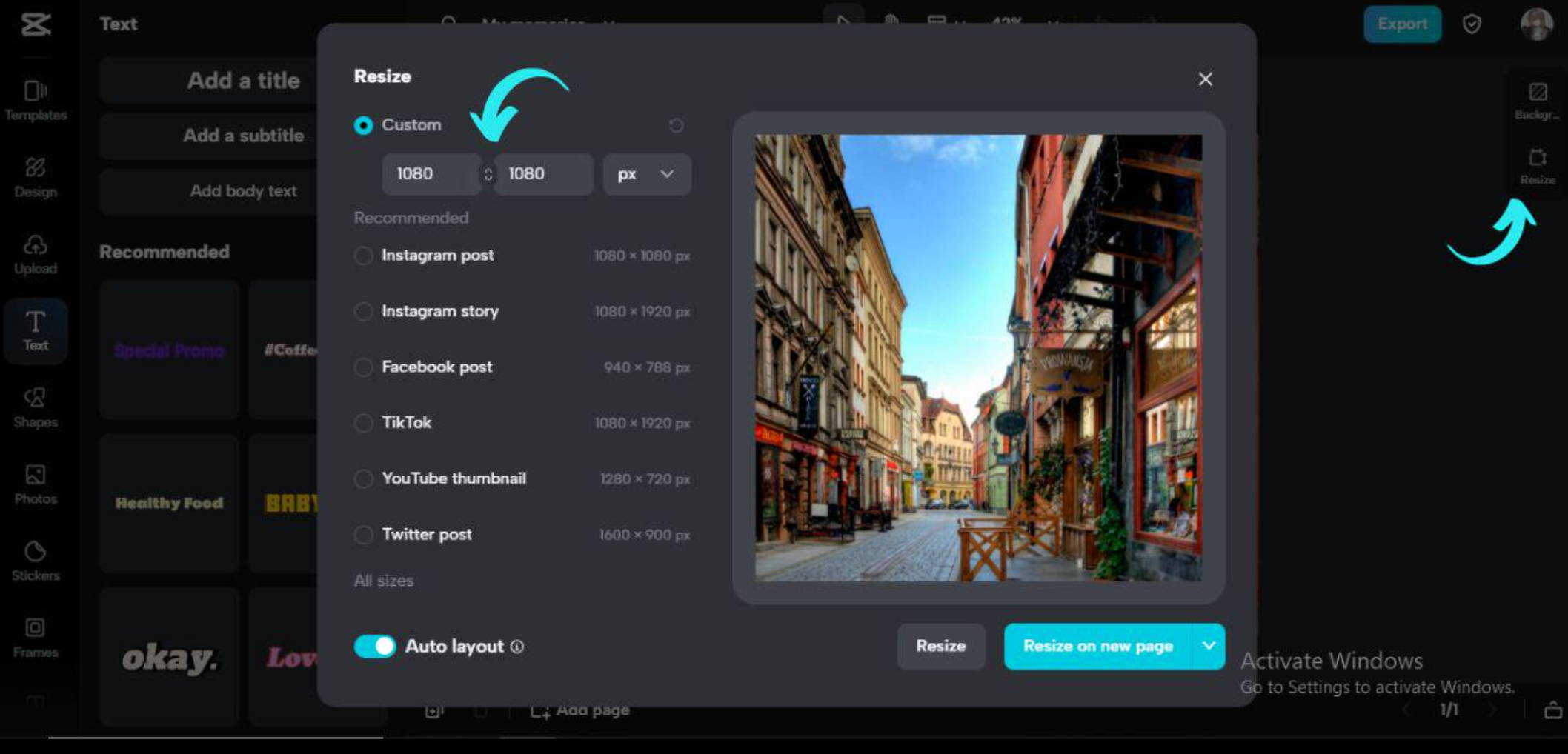Toggle the Auto layout switch

point(375,647)
